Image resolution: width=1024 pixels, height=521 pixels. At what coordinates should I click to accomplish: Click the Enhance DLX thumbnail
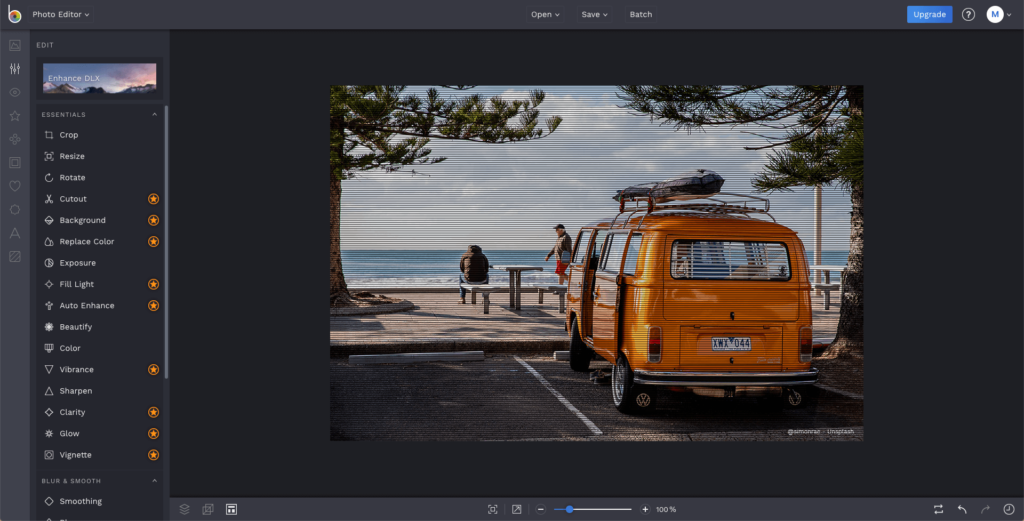[x=99, y=77]
